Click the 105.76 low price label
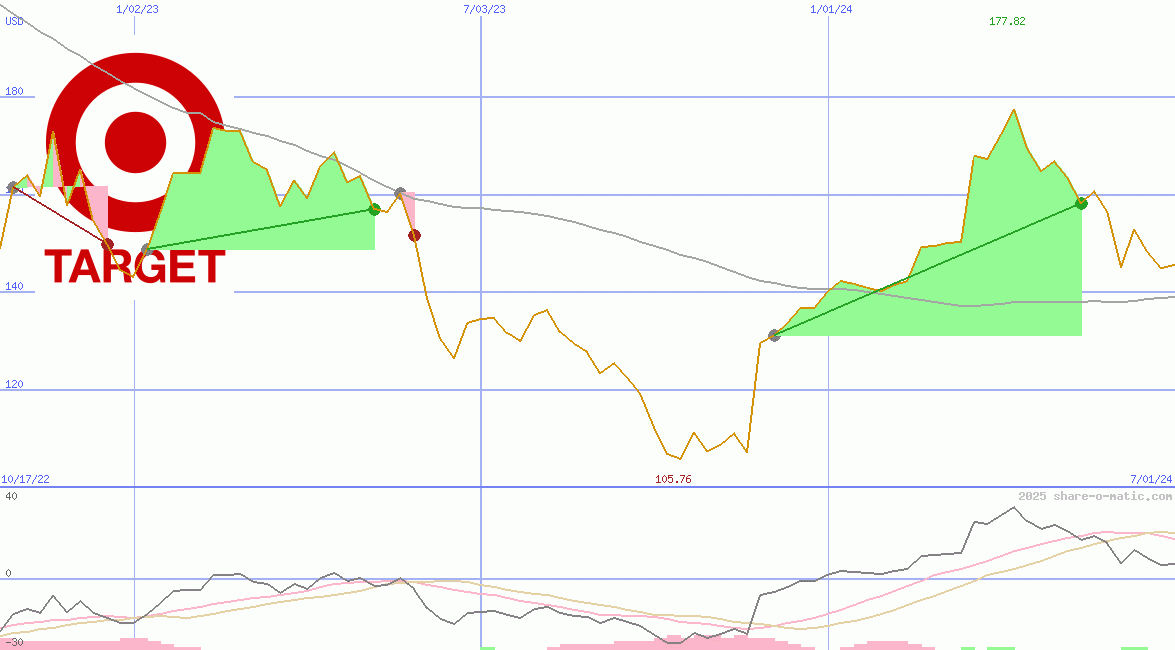The height and width of the screenshot is (650, 1175). point(673,479)
